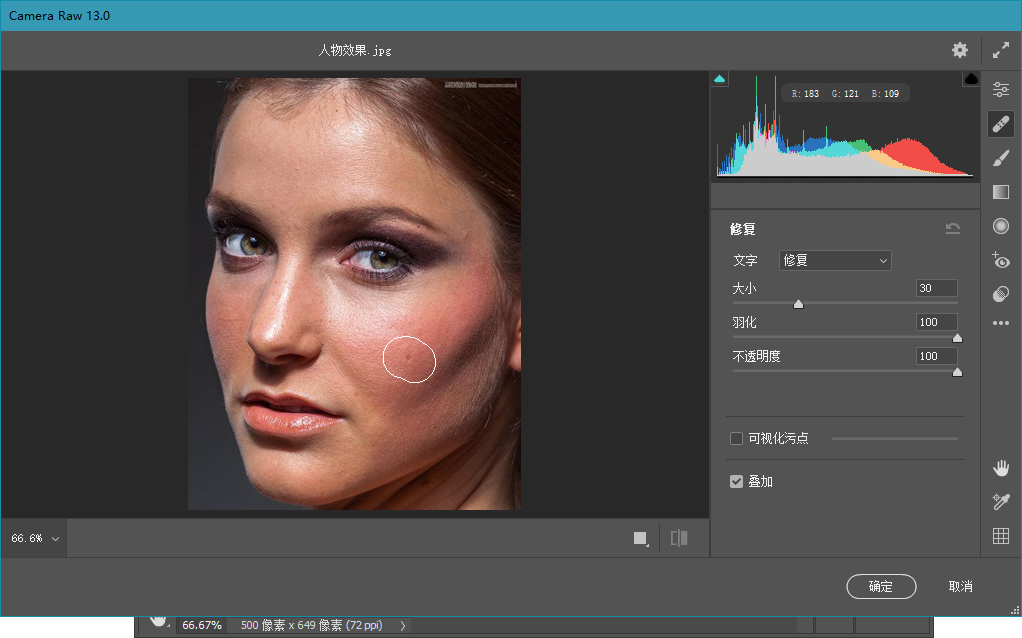This screenshot has height=638, width=1022.
Task: Click the 文字 label
Action: (x=745, y=261)
